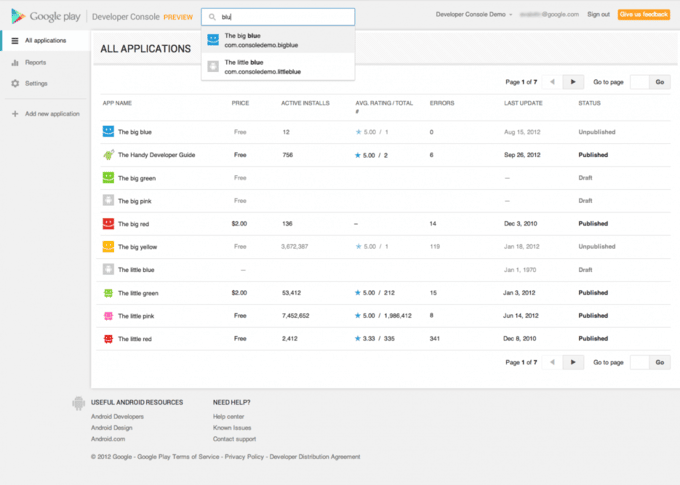Click The big red app icon

pos(108,223)
